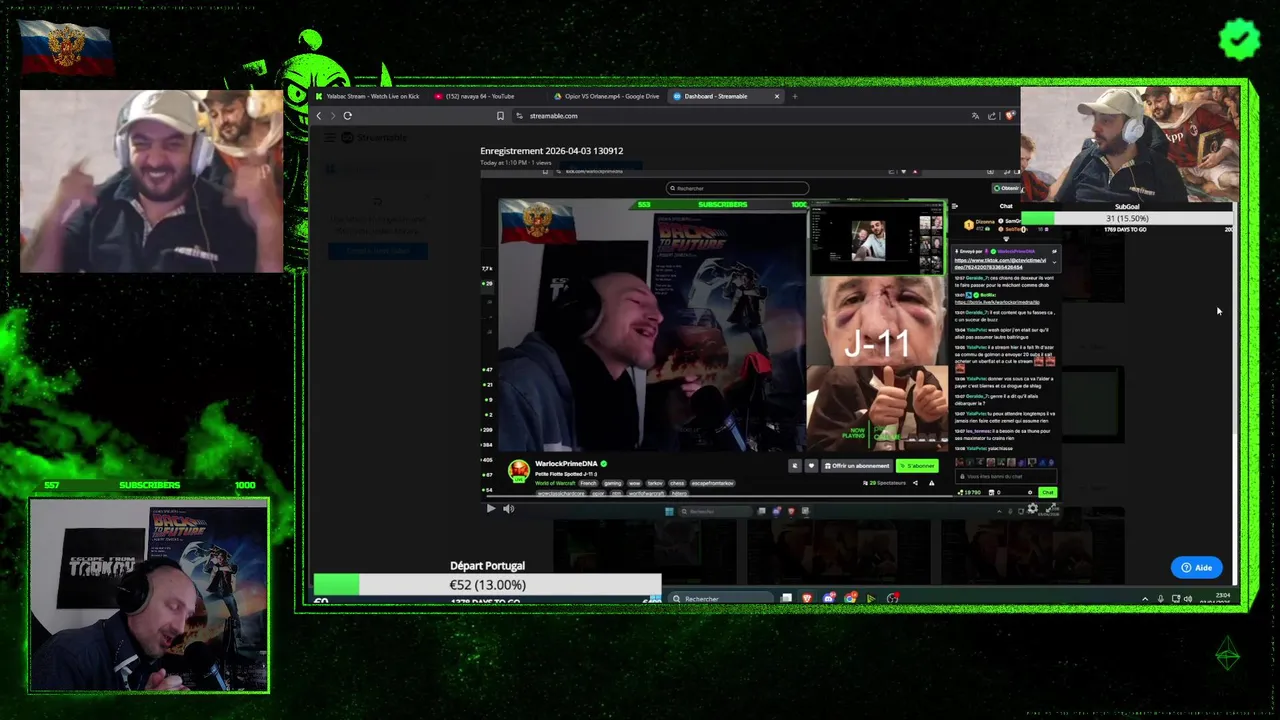Click the Enregistrement 2026-04-03 130912 title
Image resolution: width=1280 pixels, height=720 pixels.
[x=551, y=151]
